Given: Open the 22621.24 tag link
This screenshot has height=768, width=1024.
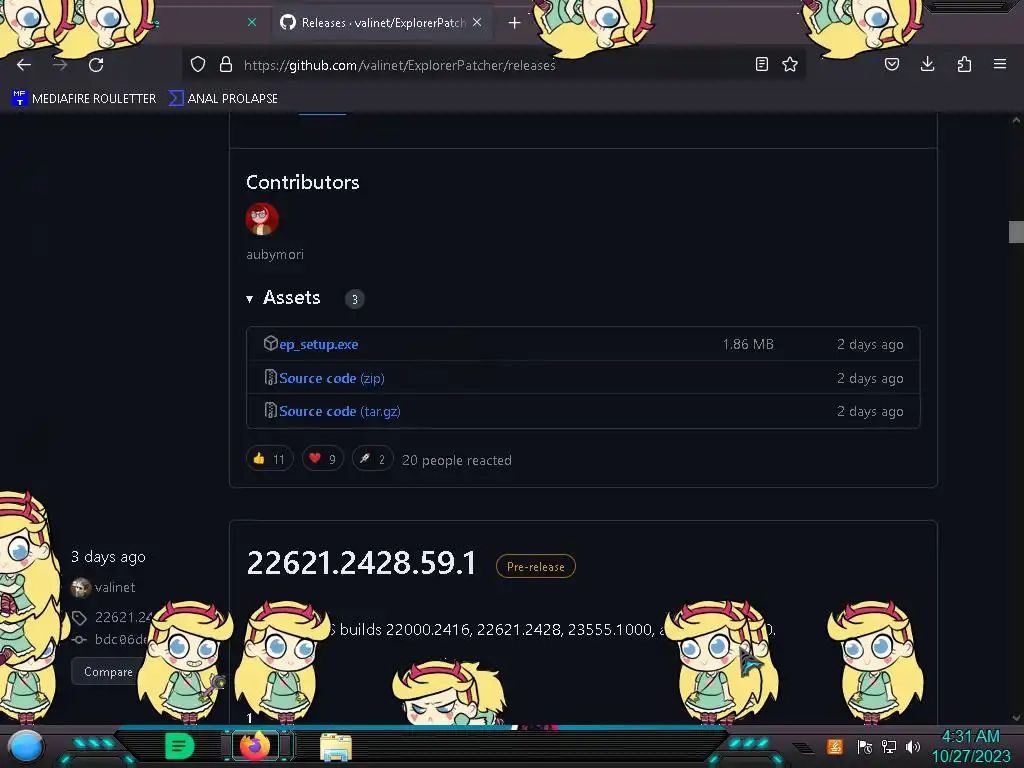Looking at the screenshot, I should tap(123, 617).
